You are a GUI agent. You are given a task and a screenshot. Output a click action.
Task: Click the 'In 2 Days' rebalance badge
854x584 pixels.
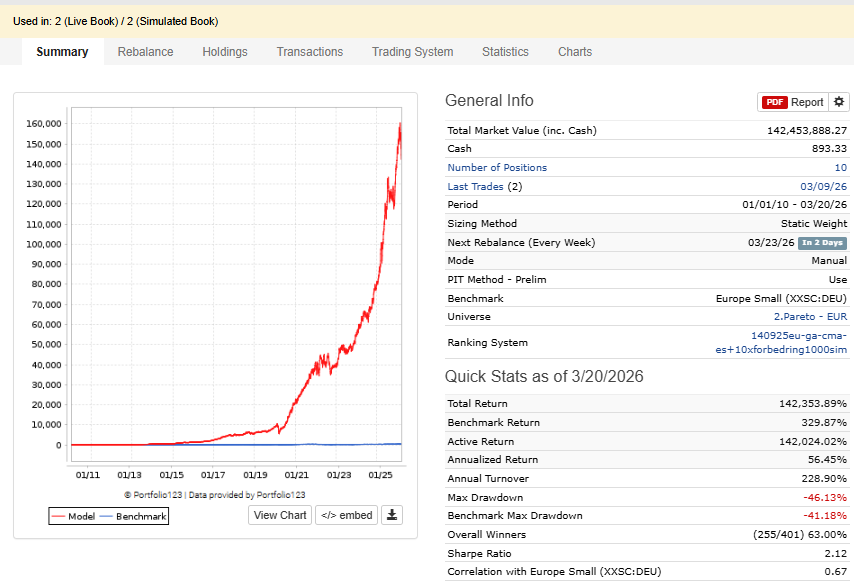(822, 243)
